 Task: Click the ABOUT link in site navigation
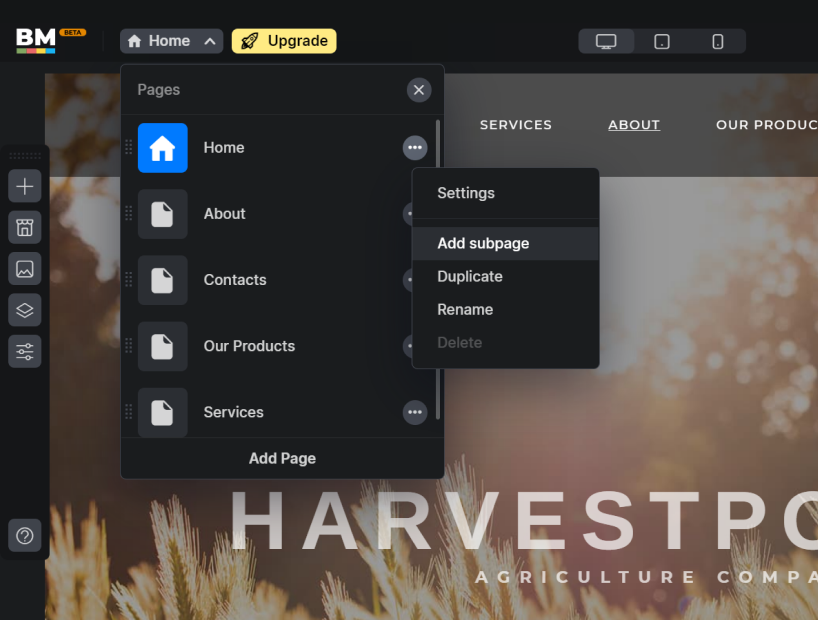tap(634, 125)
